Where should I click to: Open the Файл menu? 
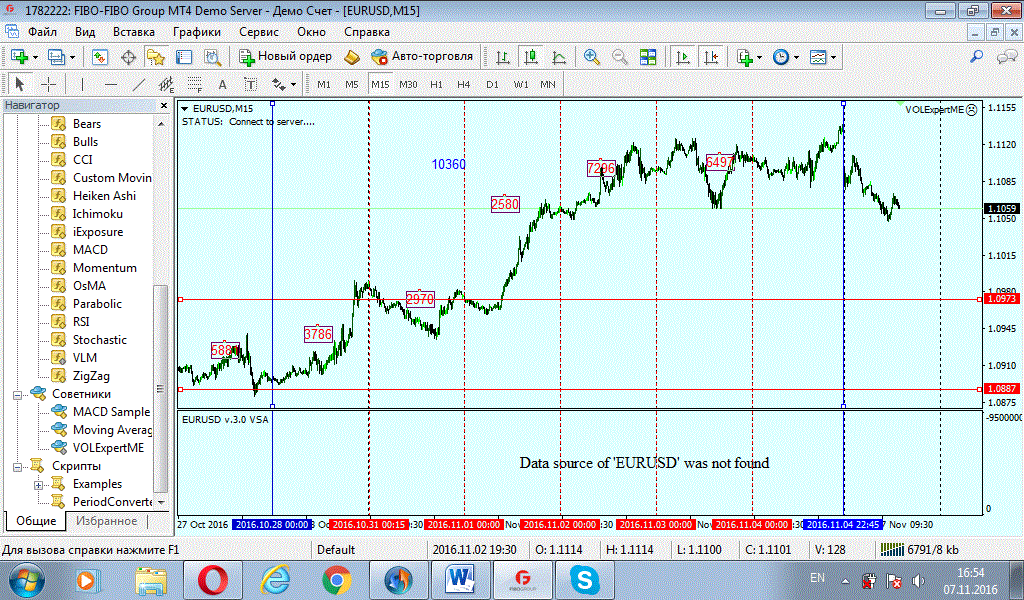[42, 32]
